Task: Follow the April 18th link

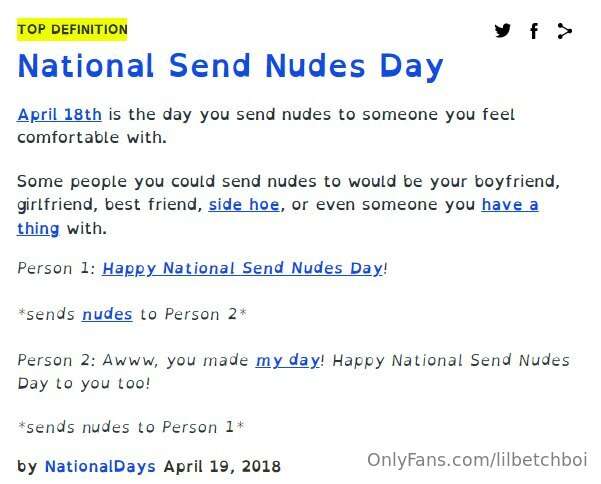Action: point(59,114)
